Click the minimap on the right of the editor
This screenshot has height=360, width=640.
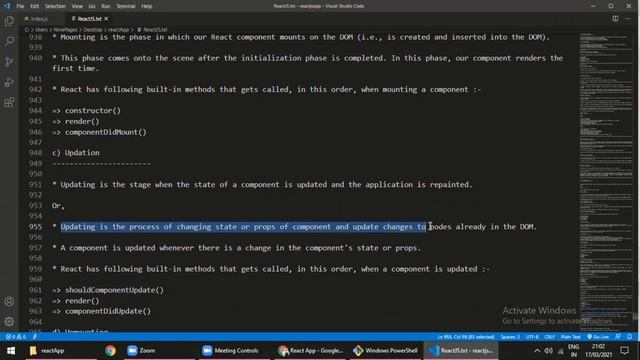click(x=606, y=182)
